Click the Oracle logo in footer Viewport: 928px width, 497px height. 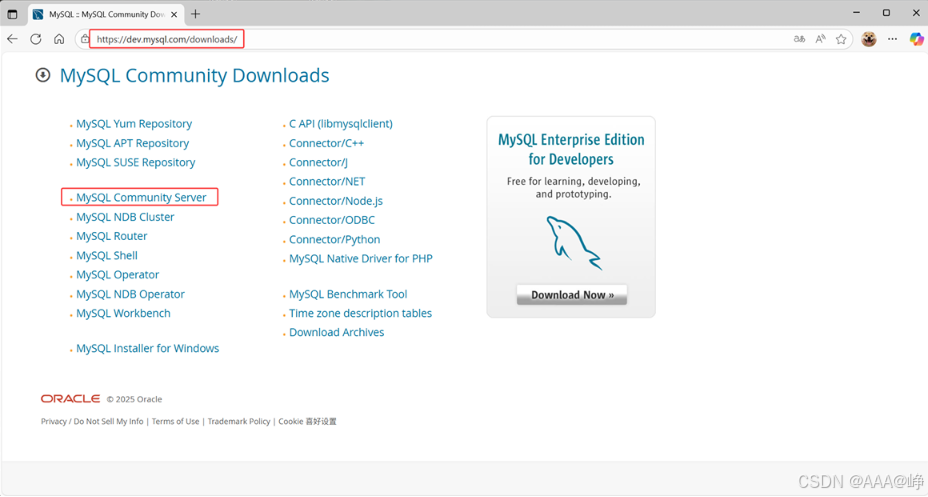pyautogui.click(x=70, y=399)
